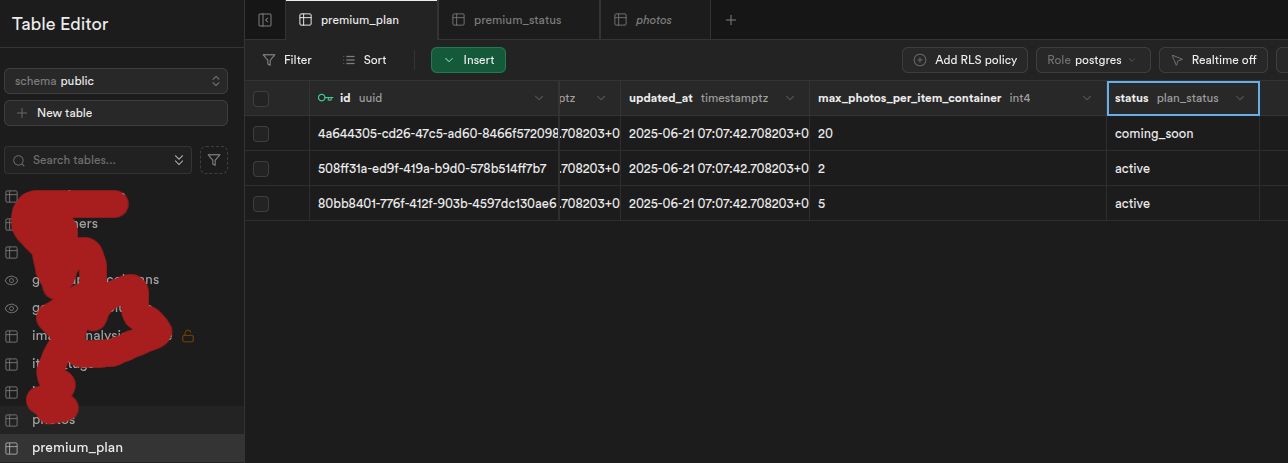This screenshot has height=463, width=1288.
Task: Select the max photos cell showing 2
Action: pyautogui.click(x=958, y=169)
